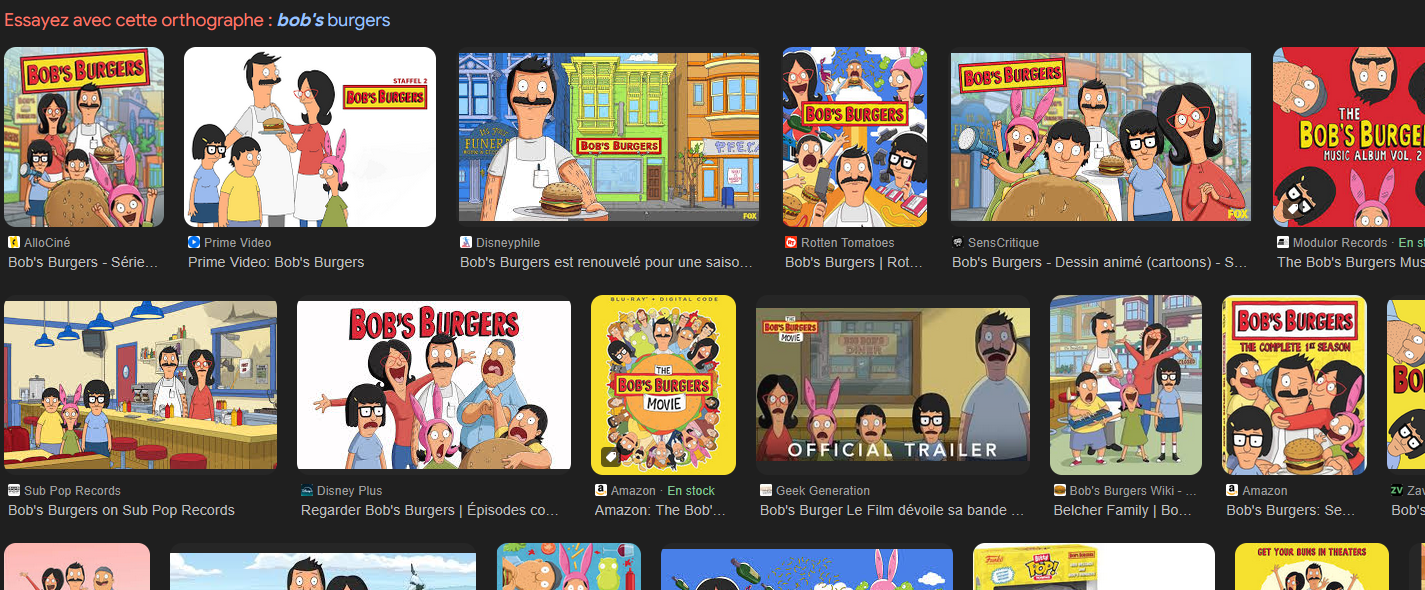Open the Music Album Vol. 2 red cover image

tap(1349, 137)
